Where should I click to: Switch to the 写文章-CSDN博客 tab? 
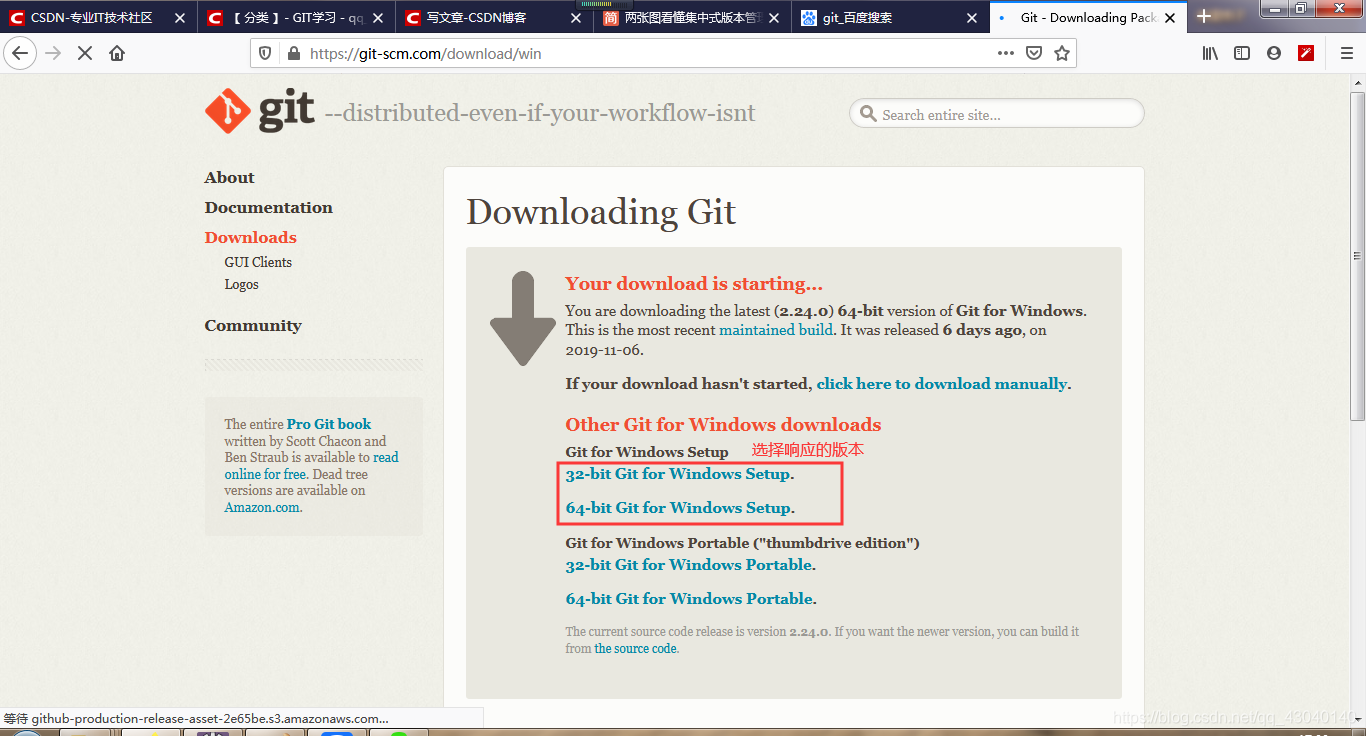tap(494, 18)
